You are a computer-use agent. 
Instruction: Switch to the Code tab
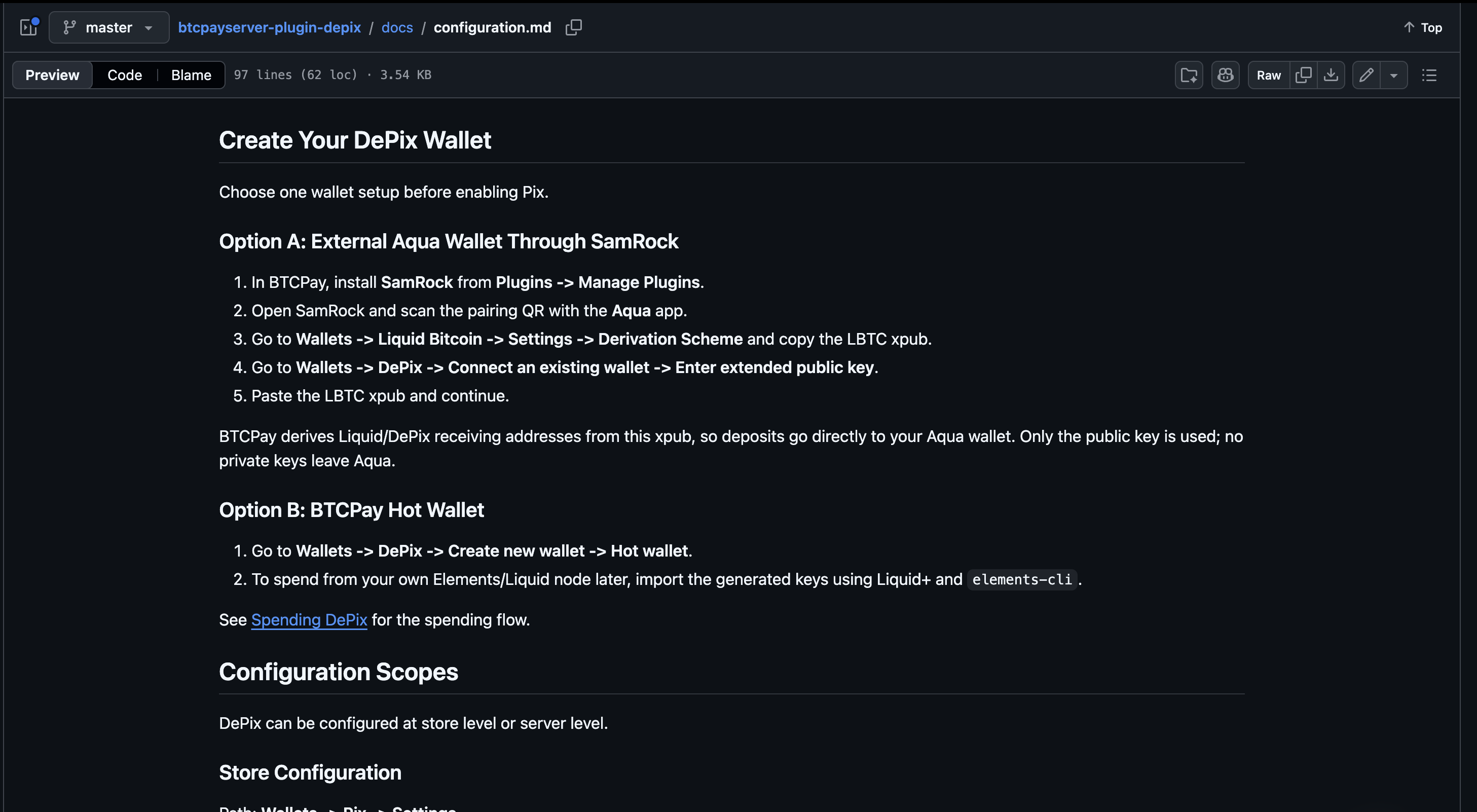124,75
